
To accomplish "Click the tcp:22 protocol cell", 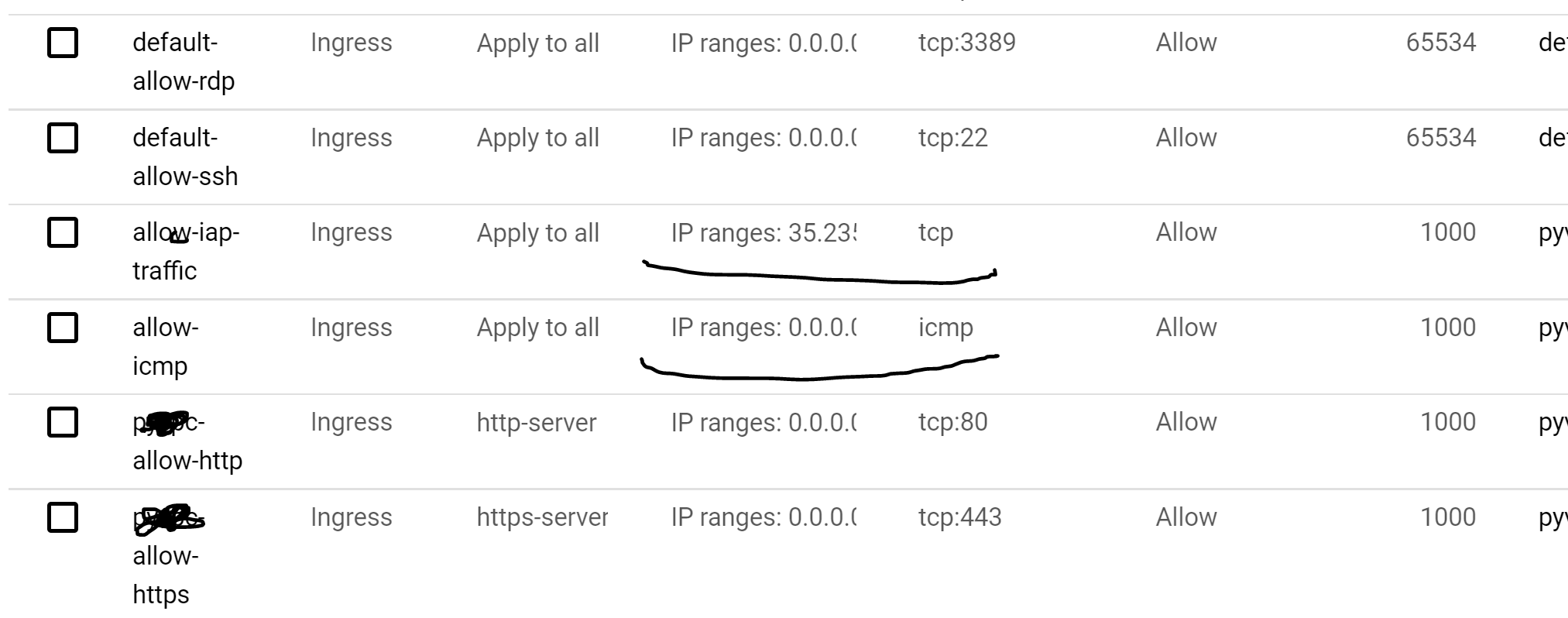I will 953,138.
